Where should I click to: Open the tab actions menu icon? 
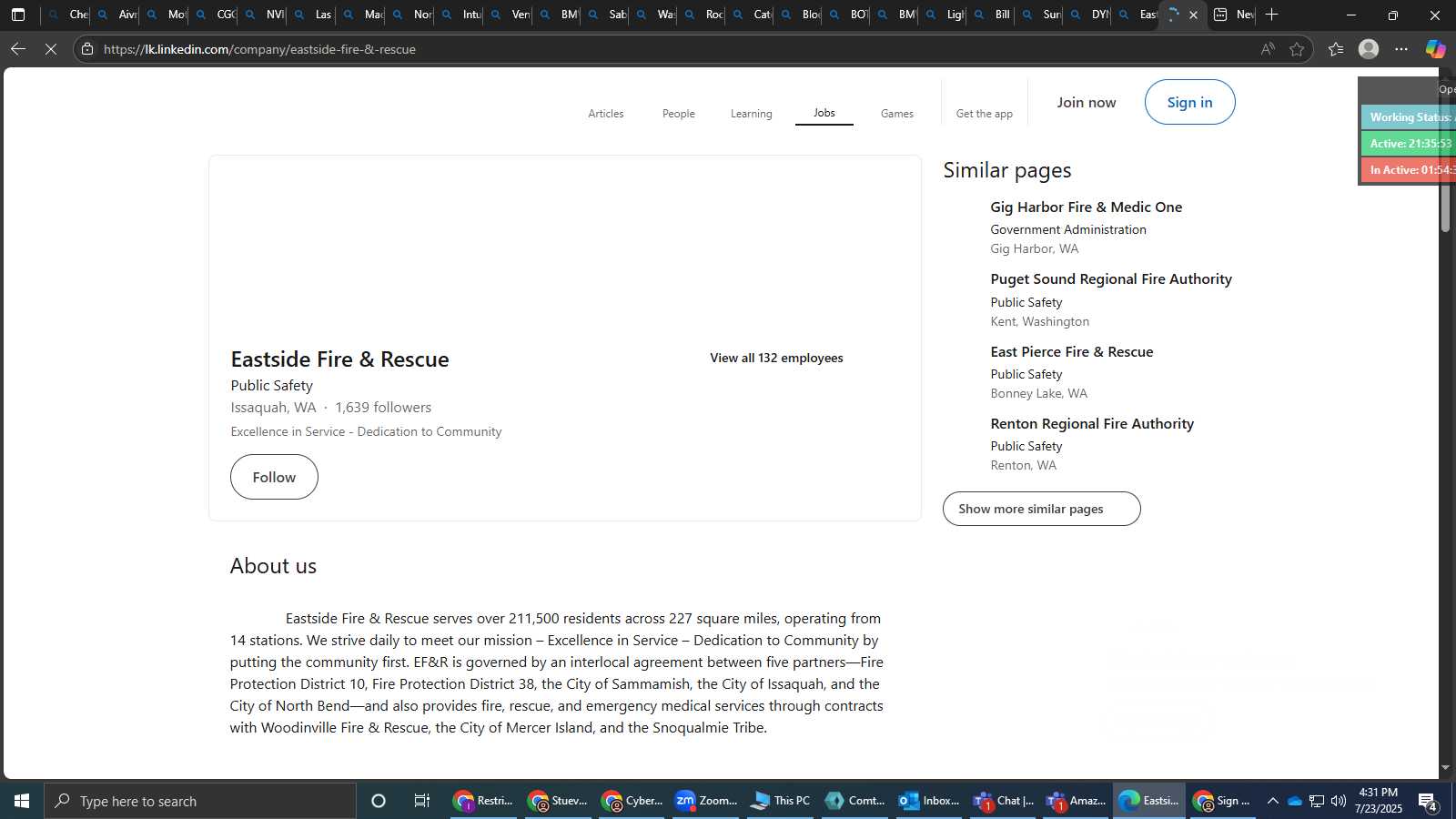(17, 15)
